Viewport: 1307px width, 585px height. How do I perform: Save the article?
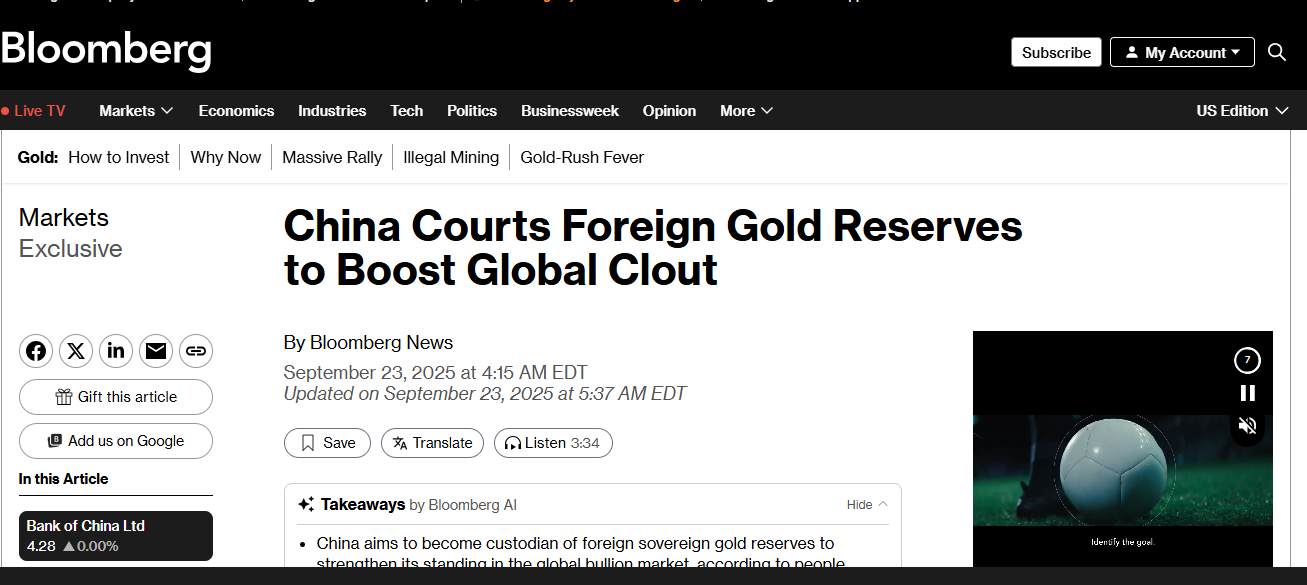click(x=327, y=443)
